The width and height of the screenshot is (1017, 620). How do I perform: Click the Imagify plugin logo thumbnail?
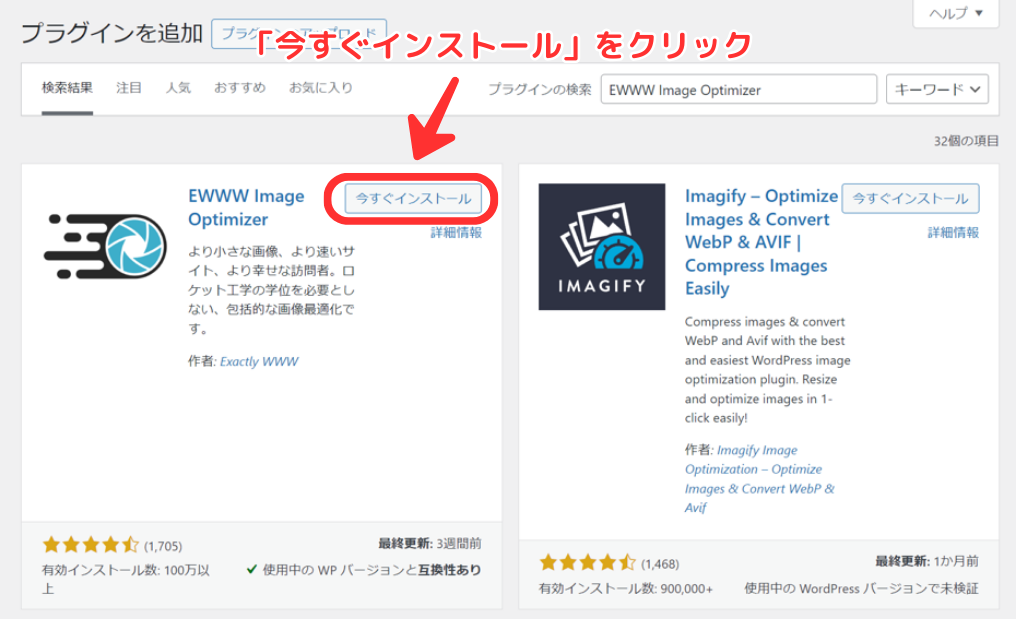(x=601, y=246)
